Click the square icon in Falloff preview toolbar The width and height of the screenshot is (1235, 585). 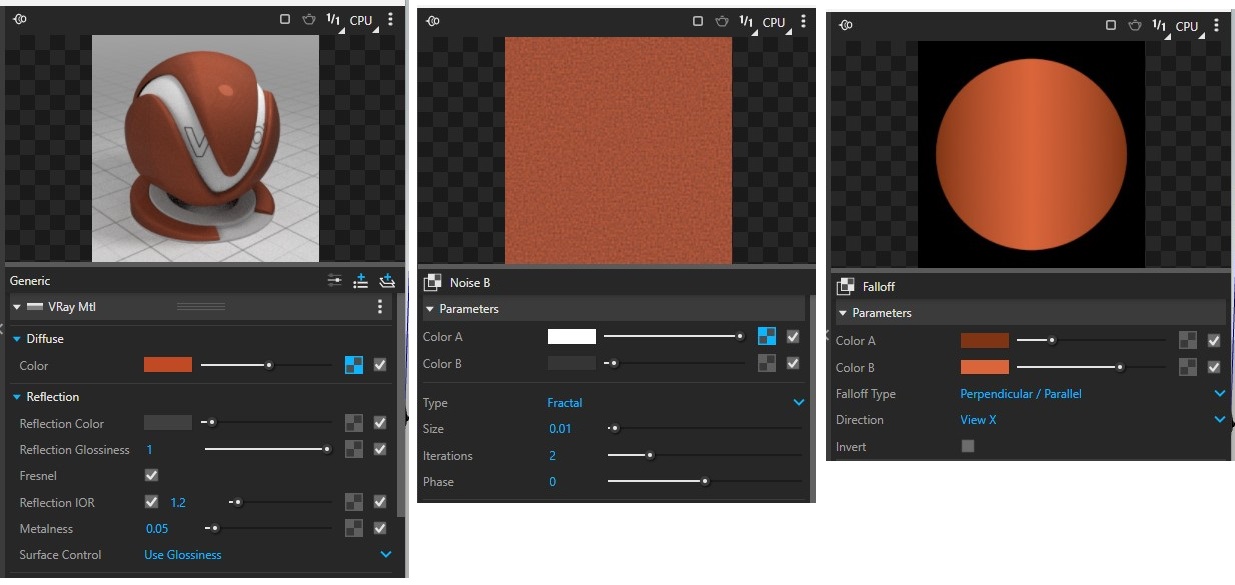pyautogui.click(x=1111, y=25)
